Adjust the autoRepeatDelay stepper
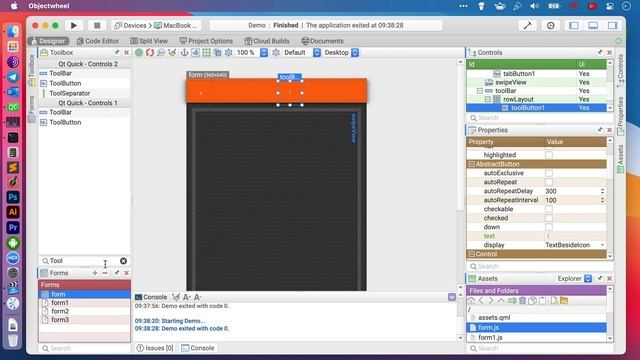The width and height of the screenshot is (640, 360). (x=602, y=191)
